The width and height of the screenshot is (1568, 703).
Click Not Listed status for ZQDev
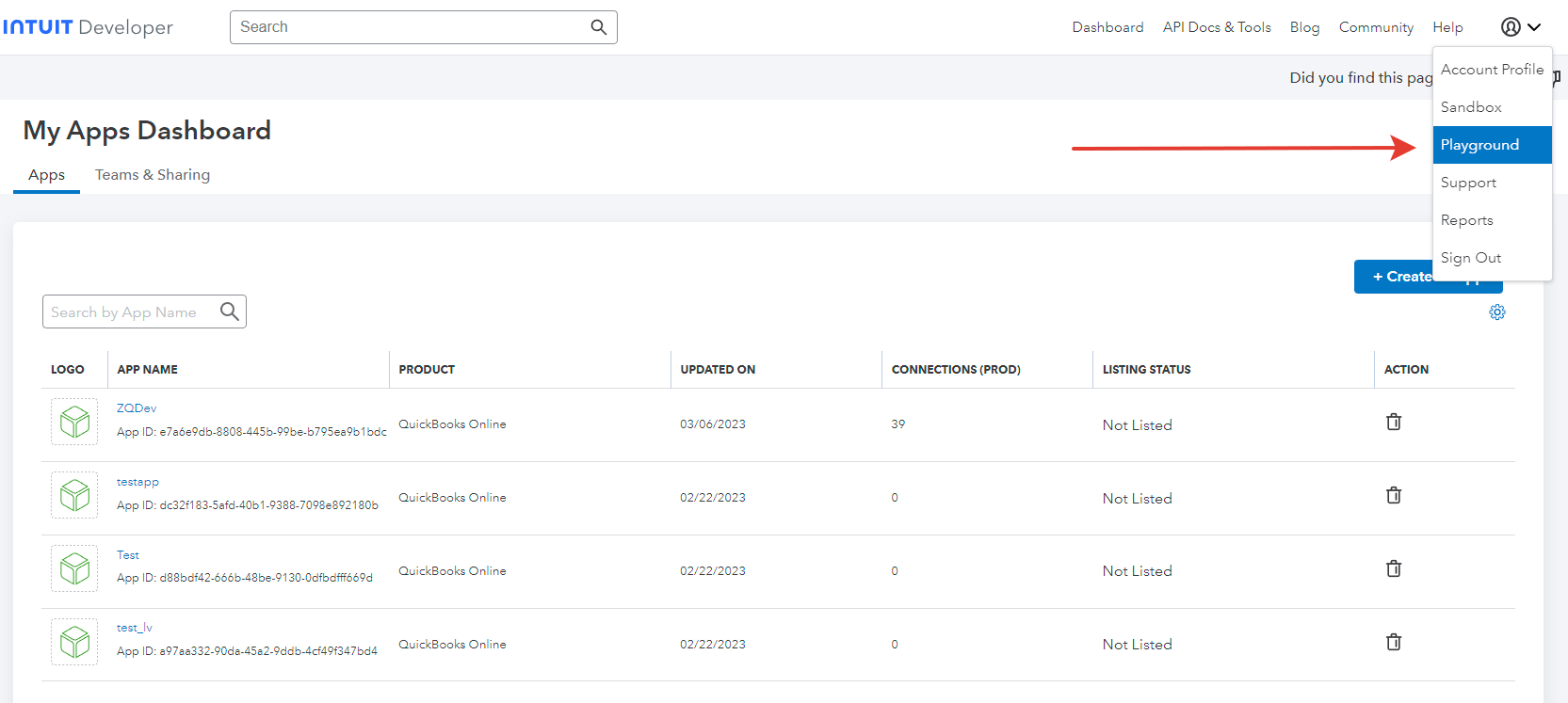point(1138,425)
